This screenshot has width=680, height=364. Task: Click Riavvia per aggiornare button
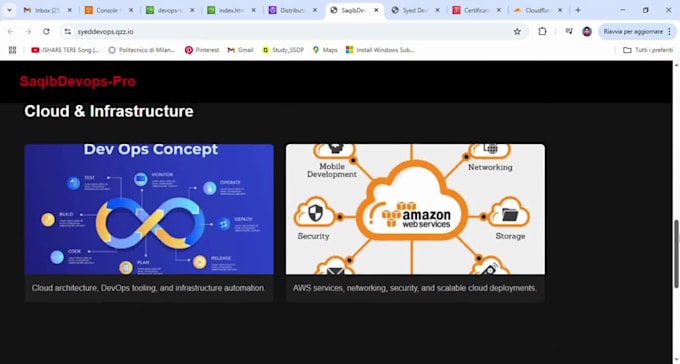point(633,32)
